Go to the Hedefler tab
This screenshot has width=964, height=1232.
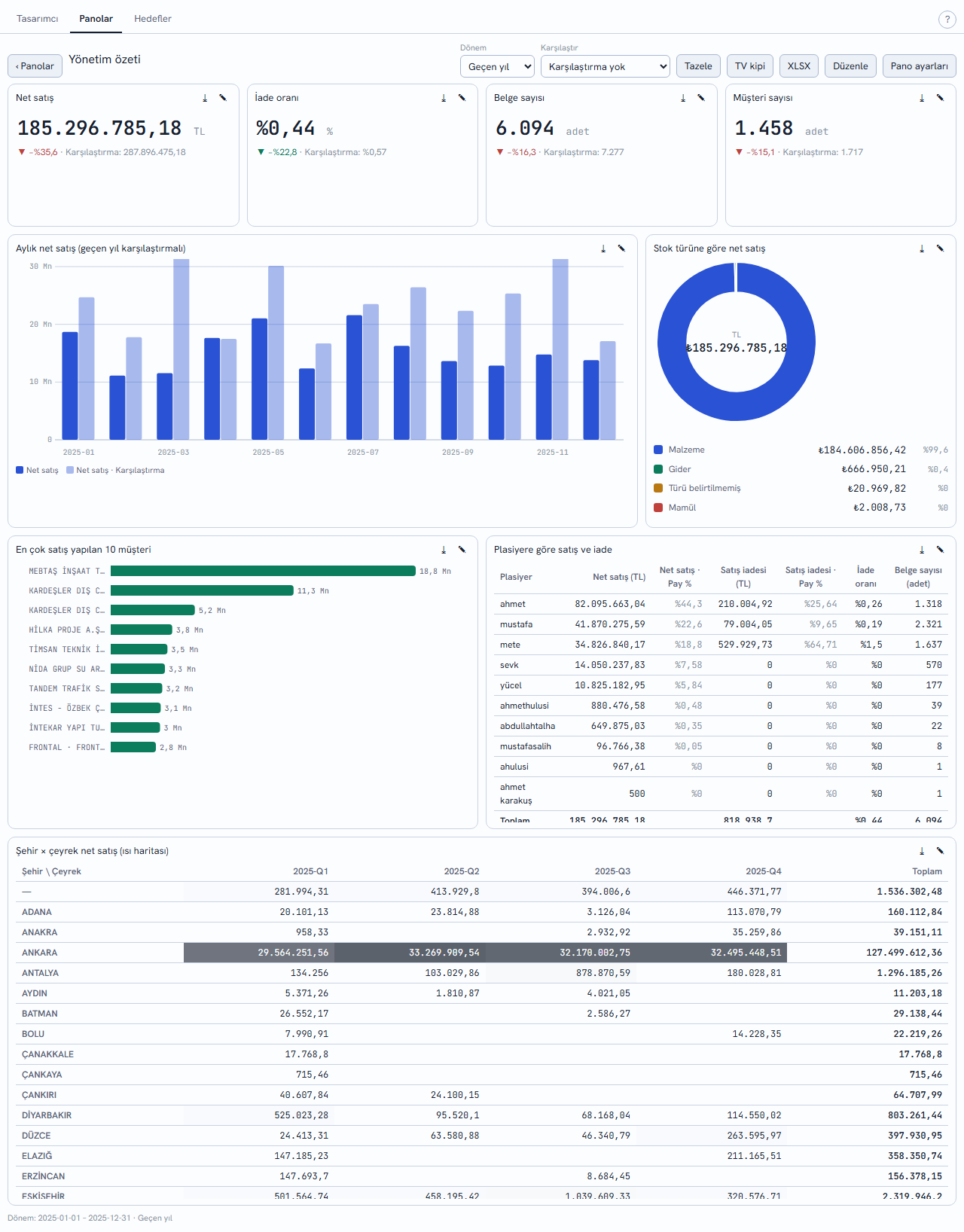(x=153, y=19)
